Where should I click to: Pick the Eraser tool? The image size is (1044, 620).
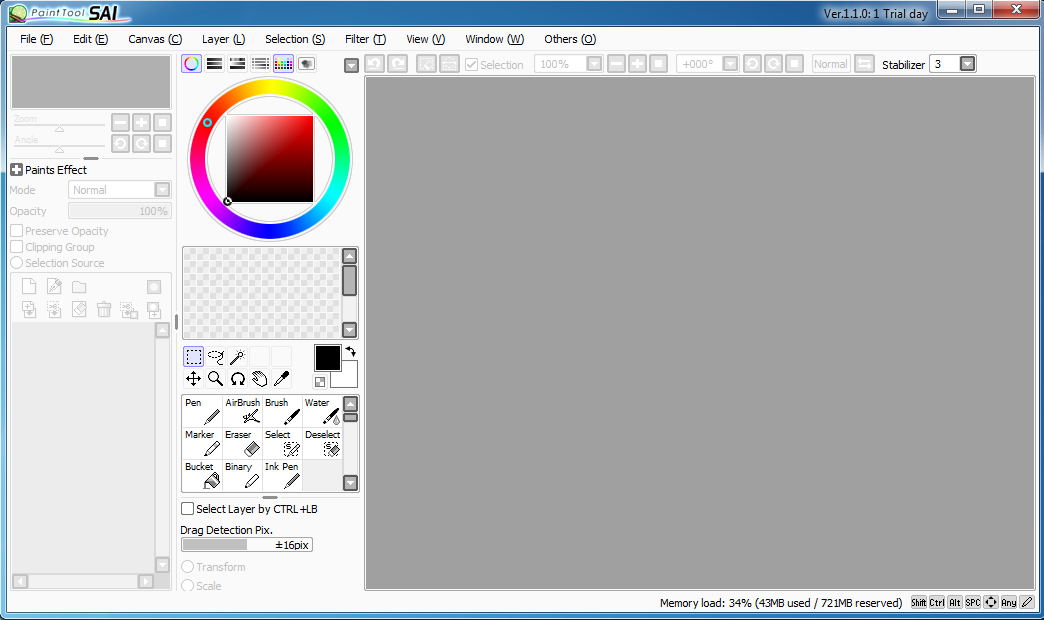[242, 444]
